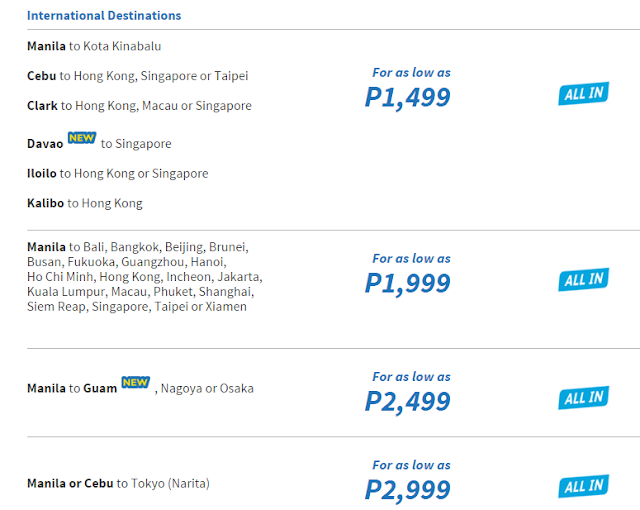The height and width of the screenshot is (510, 640).
Task: Choose the P2,999 fare price
Action: click(408, 490)
